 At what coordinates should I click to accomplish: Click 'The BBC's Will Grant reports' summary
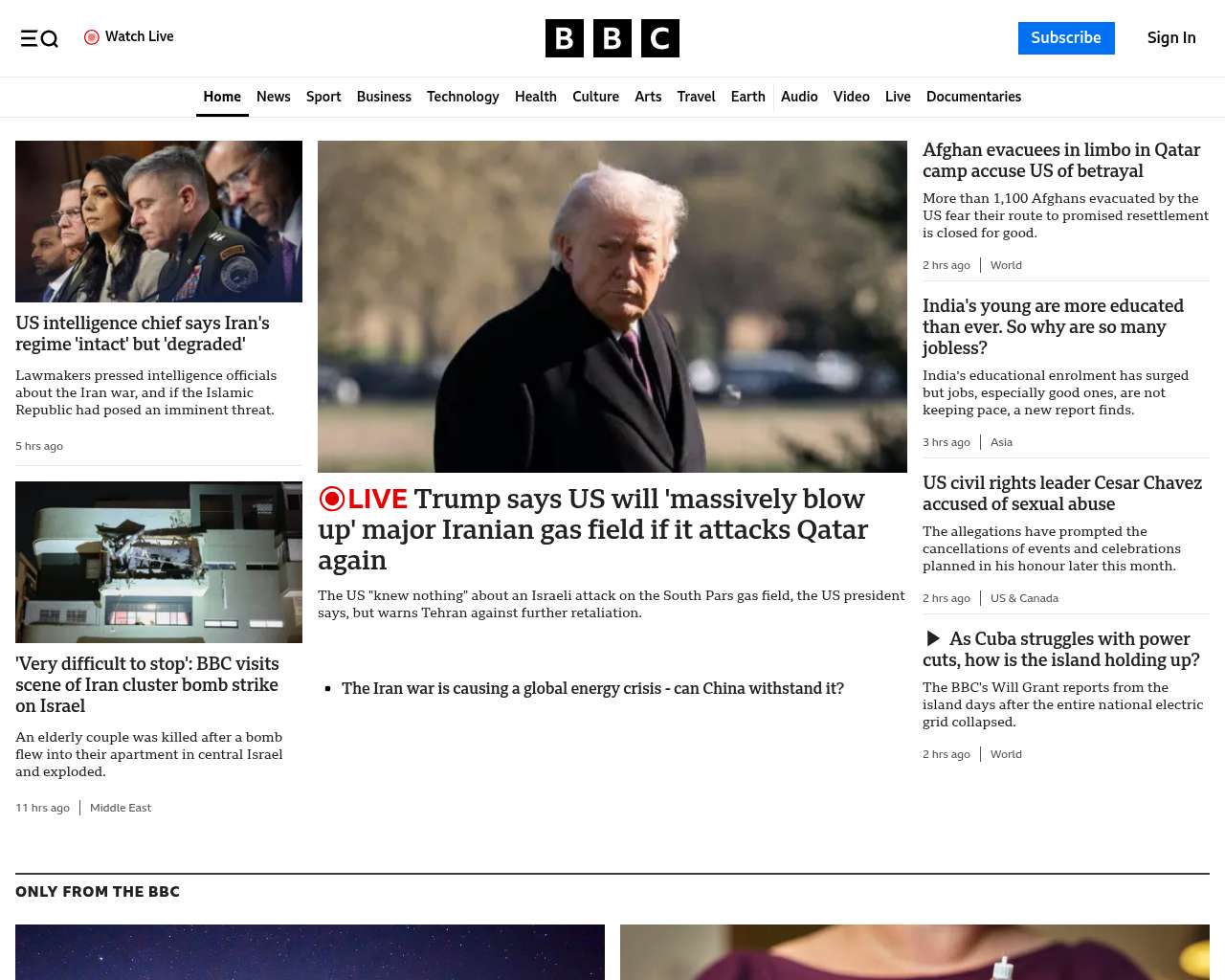click(x=1062, y=704)
